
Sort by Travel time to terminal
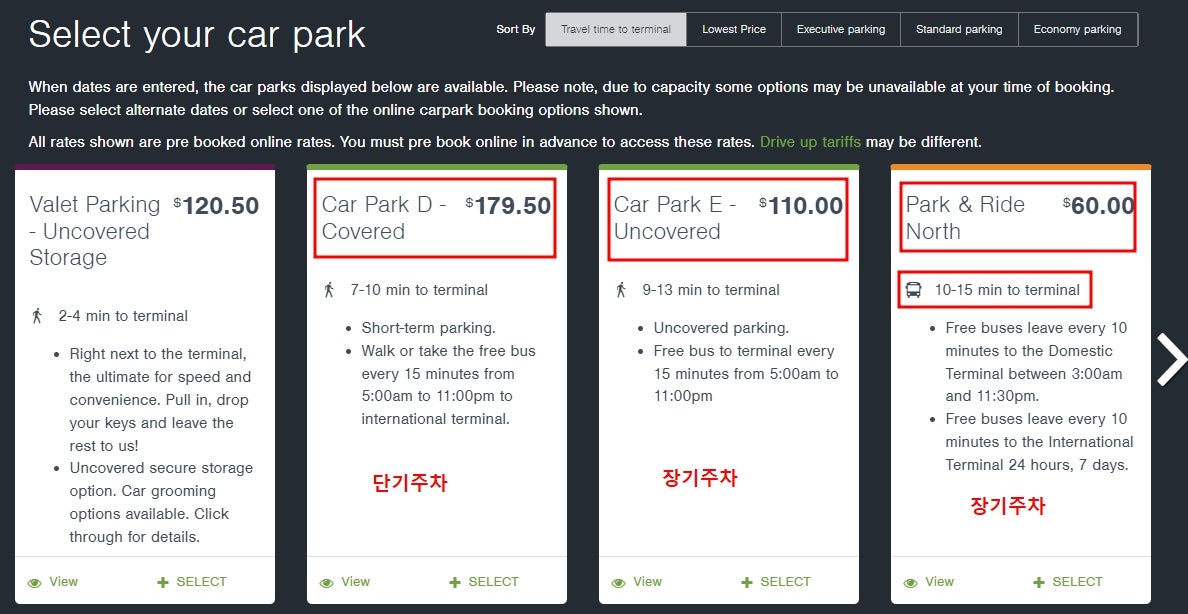pos(616,29)
